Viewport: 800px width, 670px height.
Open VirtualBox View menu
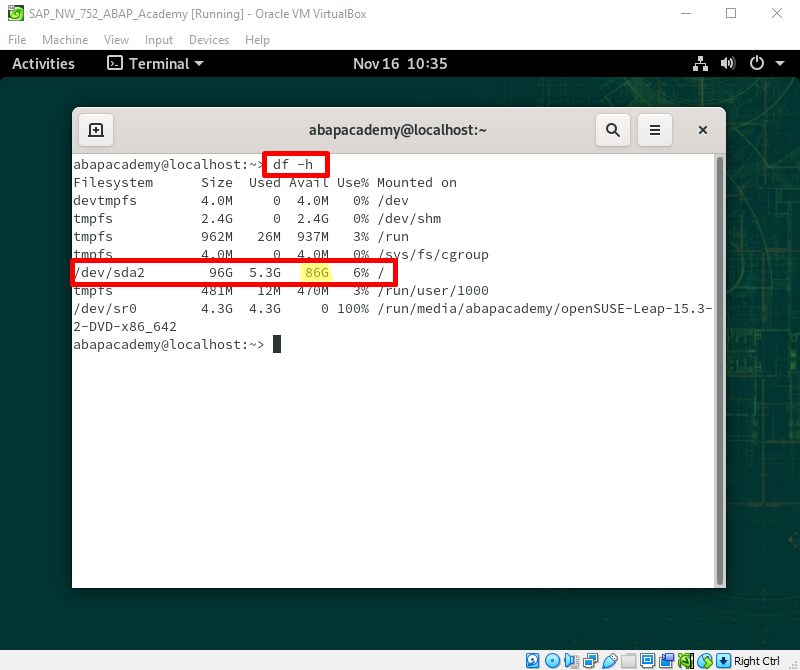coord(116,40)
